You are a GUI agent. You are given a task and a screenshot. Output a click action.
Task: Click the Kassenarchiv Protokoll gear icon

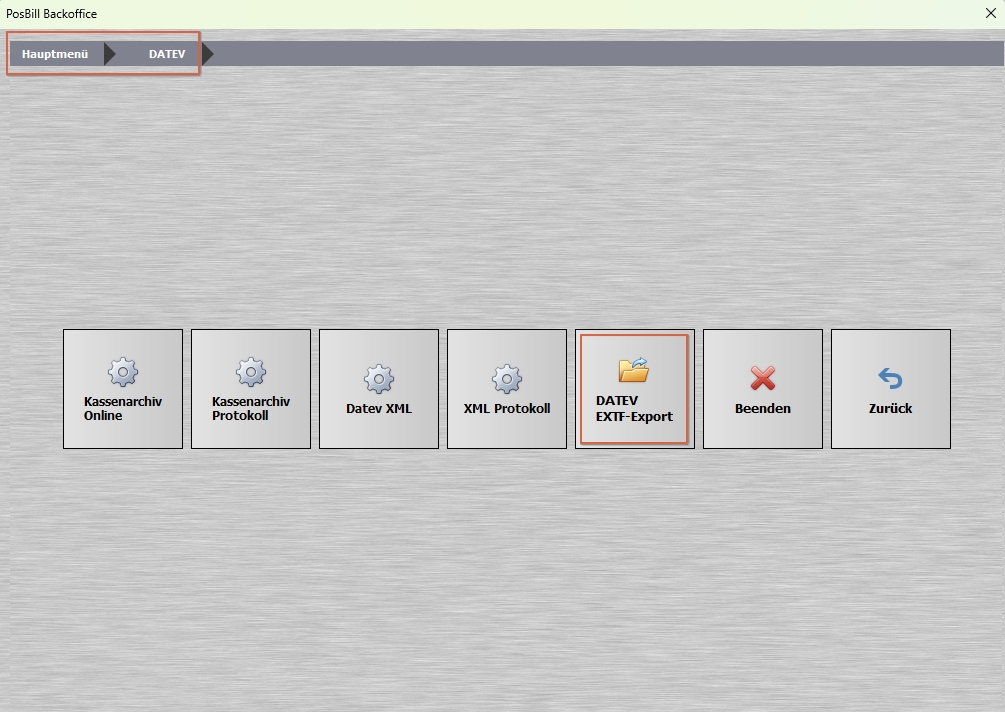coord(251,372)
